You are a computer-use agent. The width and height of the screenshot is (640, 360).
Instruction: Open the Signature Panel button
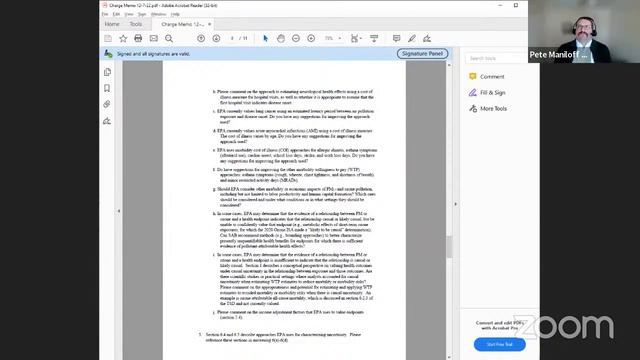click(422, 53)
